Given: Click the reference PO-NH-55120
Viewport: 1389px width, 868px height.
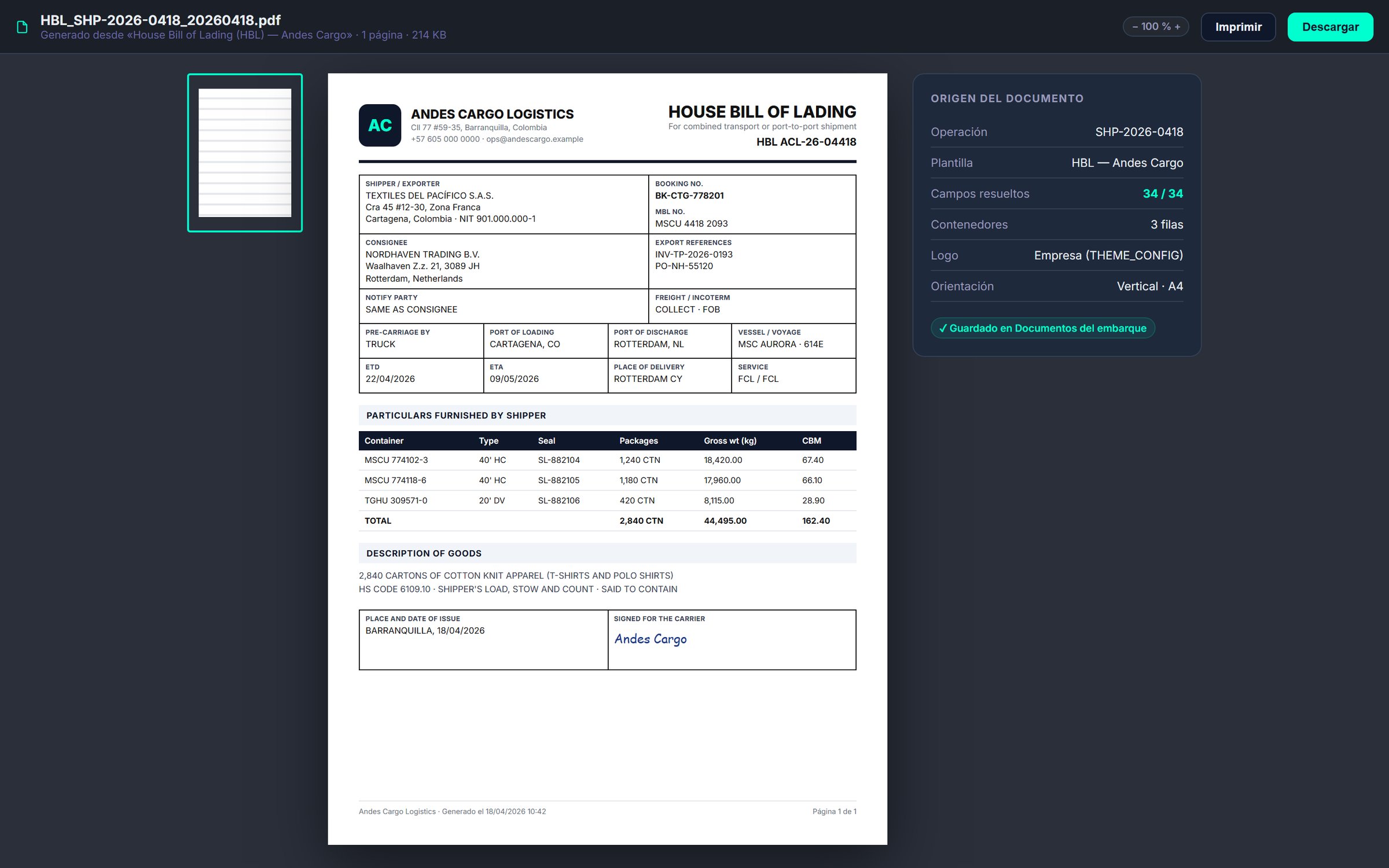Looking at the screenshot, I should point(684,266).
